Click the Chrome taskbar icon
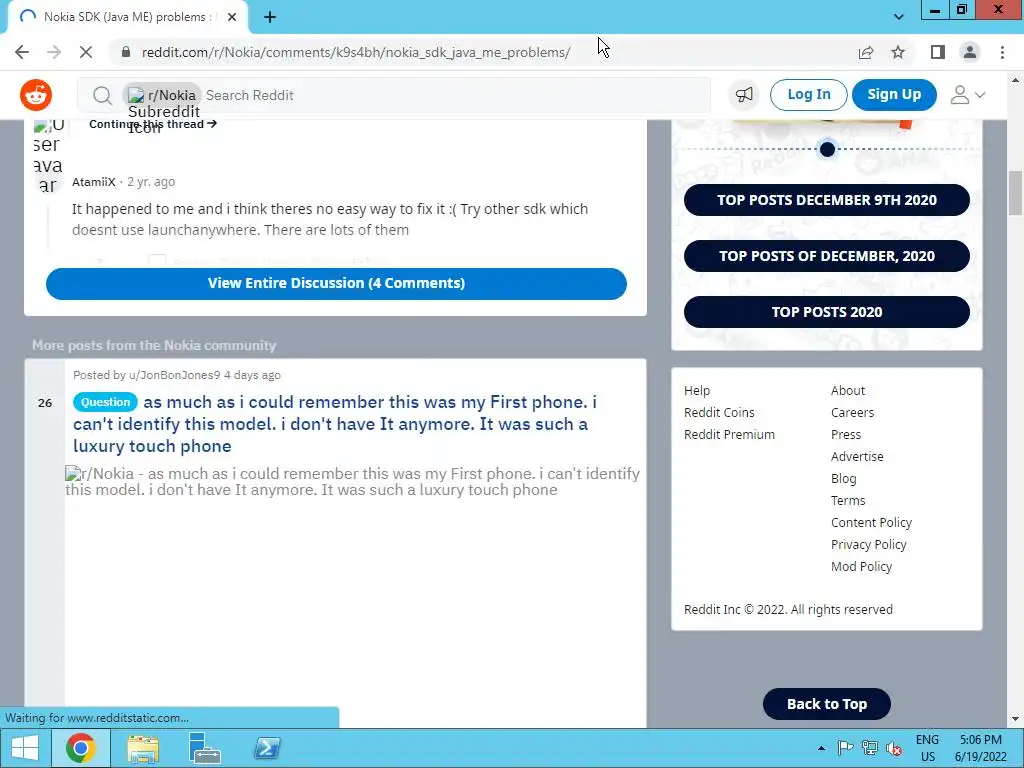This screenshot has width=1024, height=768. (x=81, y=748)
